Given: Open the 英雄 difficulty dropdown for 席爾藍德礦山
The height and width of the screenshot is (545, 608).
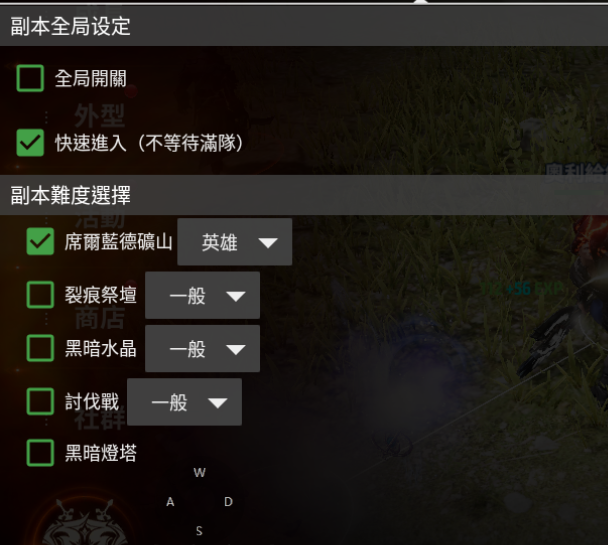Looking at the screenshot, I should click(235, 242).
